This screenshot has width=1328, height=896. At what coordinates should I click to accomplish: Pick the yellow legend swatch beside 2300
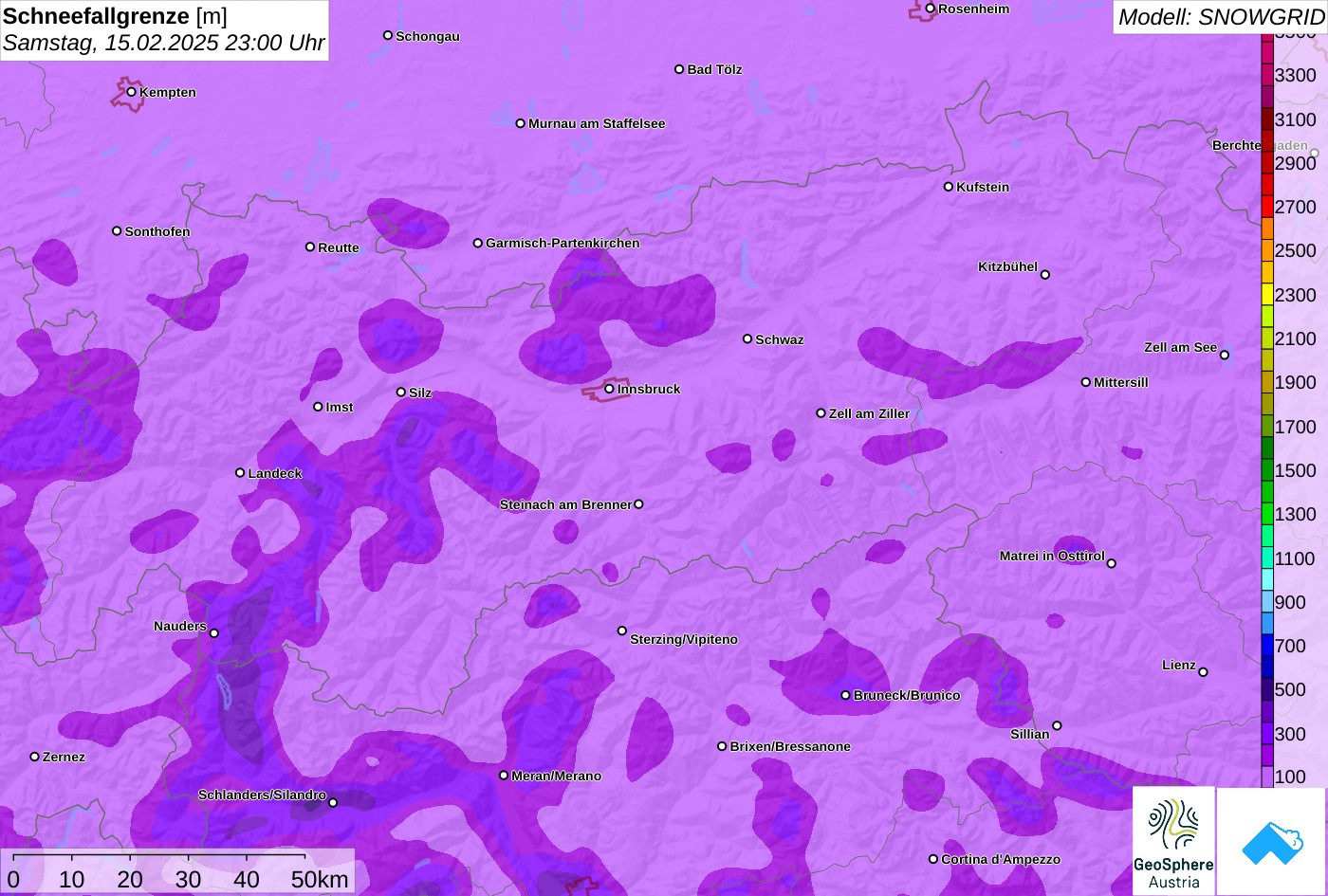1267,295
